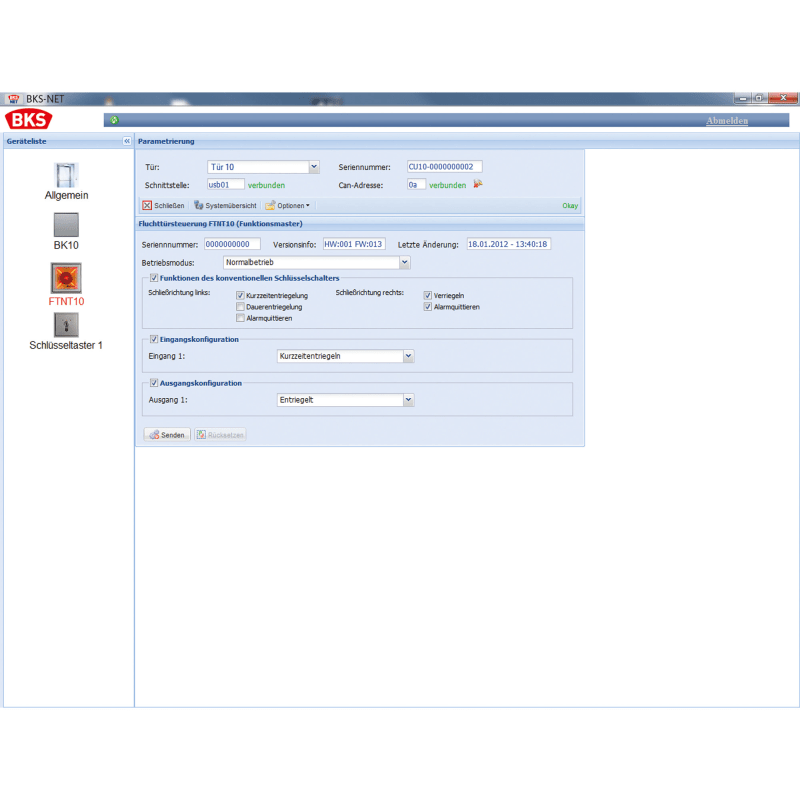Screen dimensions: 800x800
Task: Click the Senden button
Action: (x=167, y=435)
